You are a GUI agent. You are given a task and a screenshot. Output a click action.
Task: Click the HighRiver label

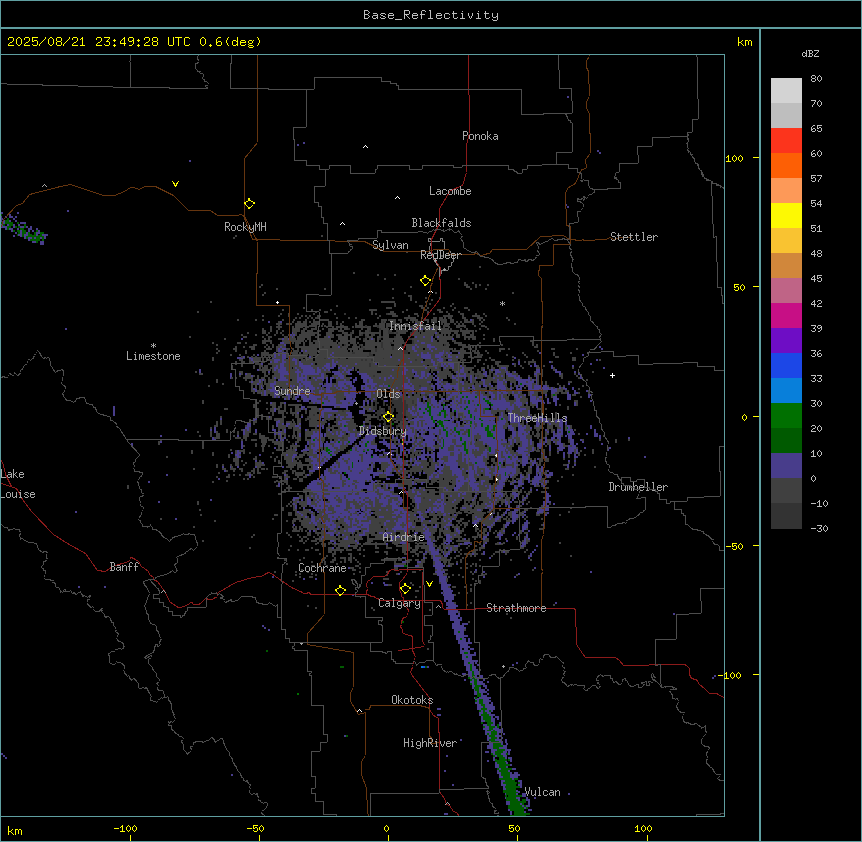[x=430, y=743]
